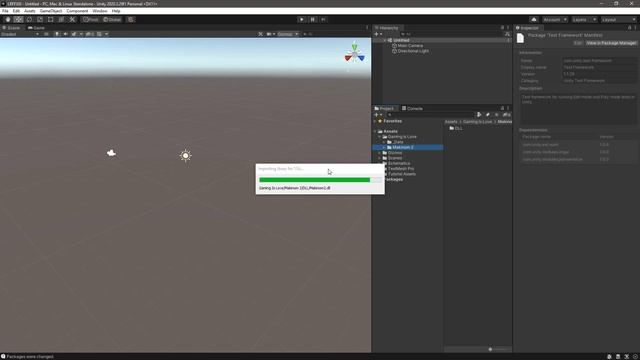Screen dimensions: 640x360
Task: Collapse the Assets folder tree
Action: [375, 131]
